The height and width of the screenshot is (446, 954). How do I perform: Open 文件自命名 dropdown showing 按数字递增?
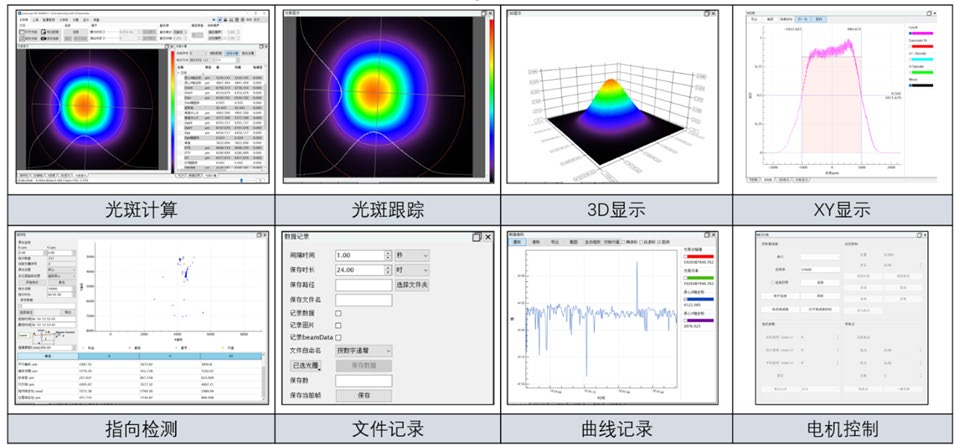(x=364, y=351)
